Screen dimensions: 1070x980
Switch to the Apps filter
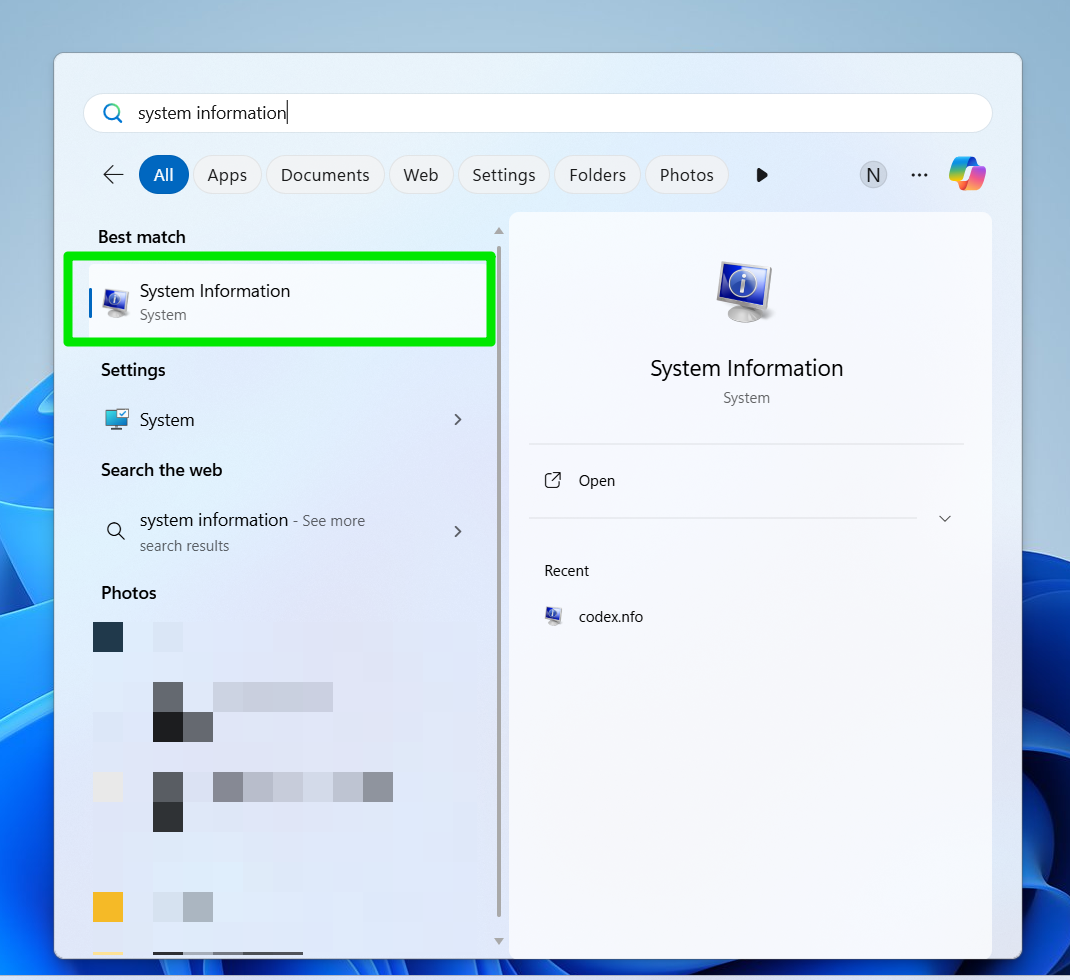(x=227, y=175)
